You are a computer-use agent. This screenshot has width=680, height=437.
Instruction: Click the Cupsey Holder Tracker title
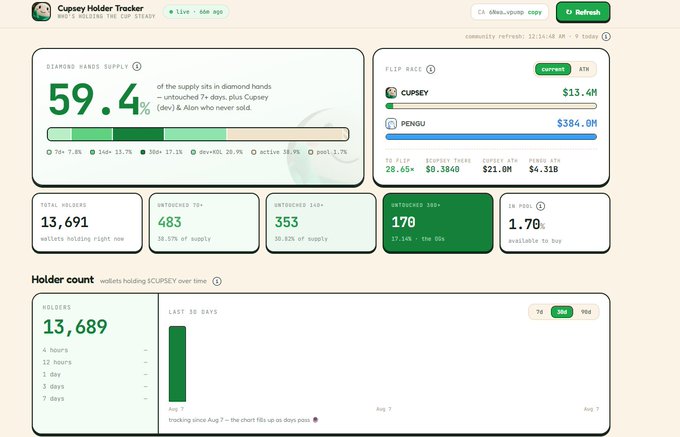(100, 8)
